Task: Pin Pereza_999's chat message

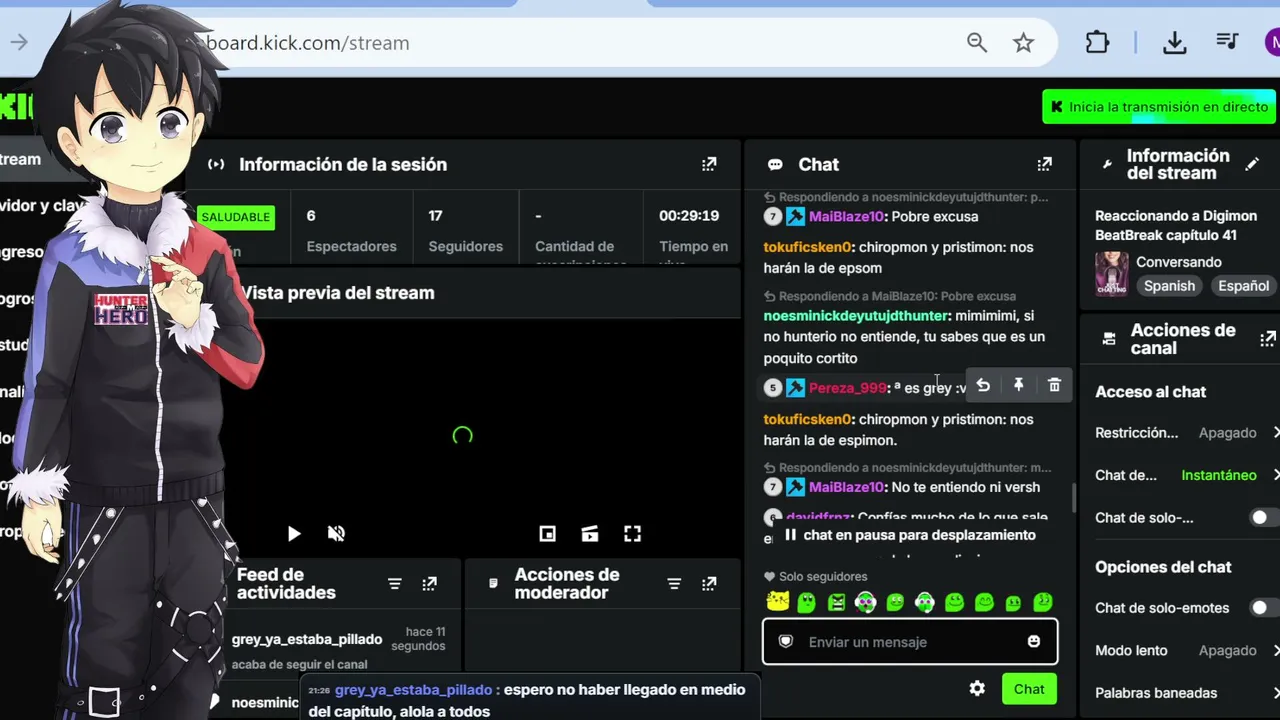Action: point(1018,385)
